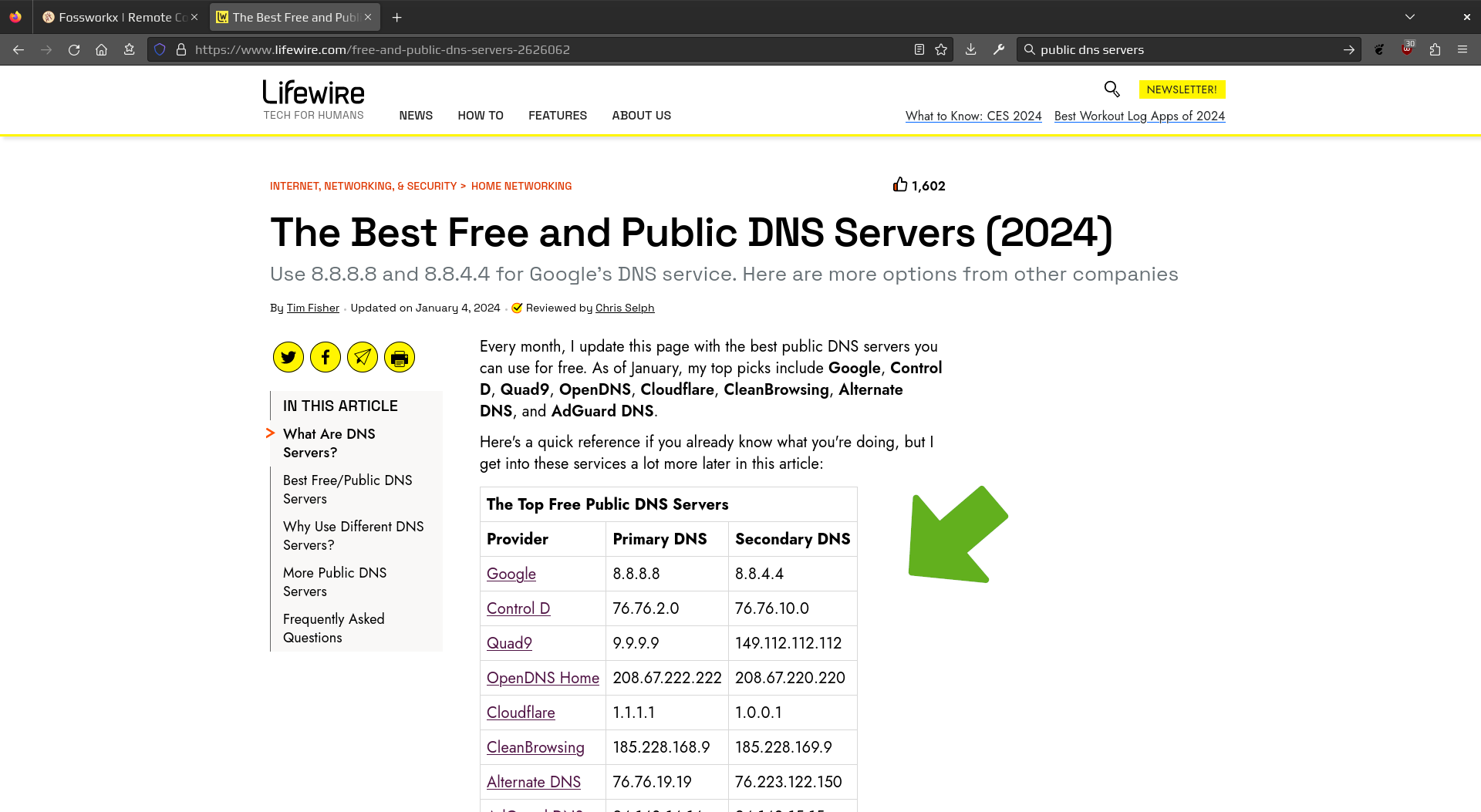Open Firefox application hamburger menu
The image size is (1481, 812).
point(1462,49)
